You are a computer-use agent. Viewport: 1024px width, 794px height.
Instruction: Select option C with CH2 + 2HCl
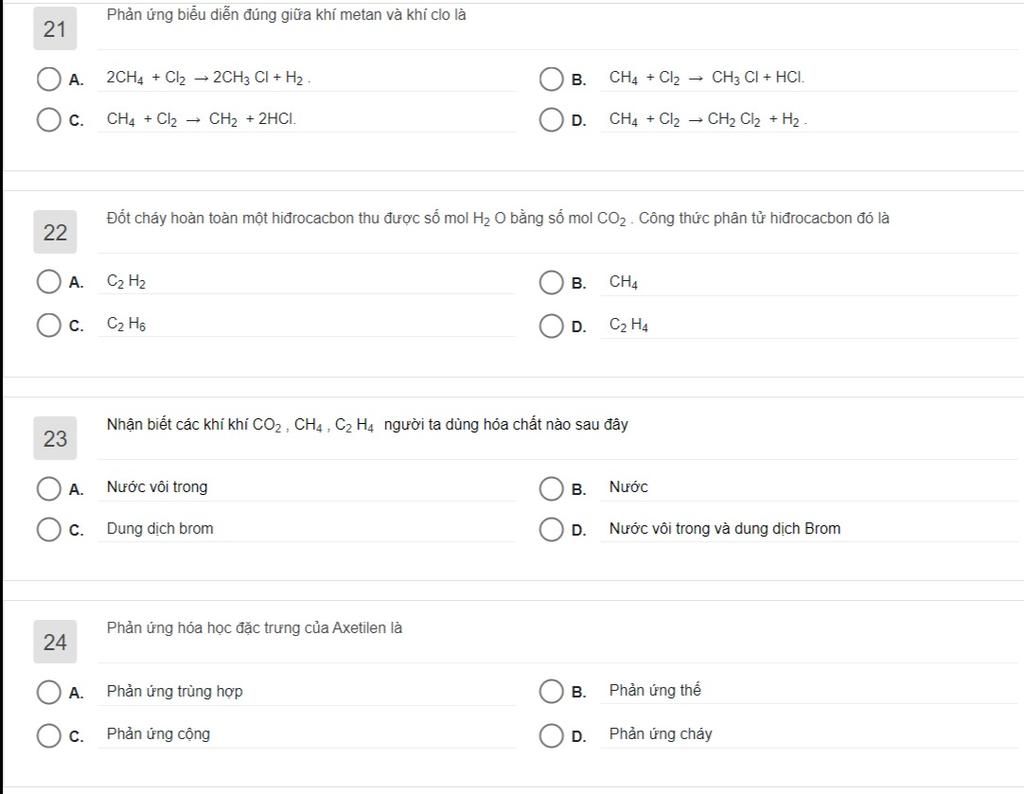[x=48, y=120]
